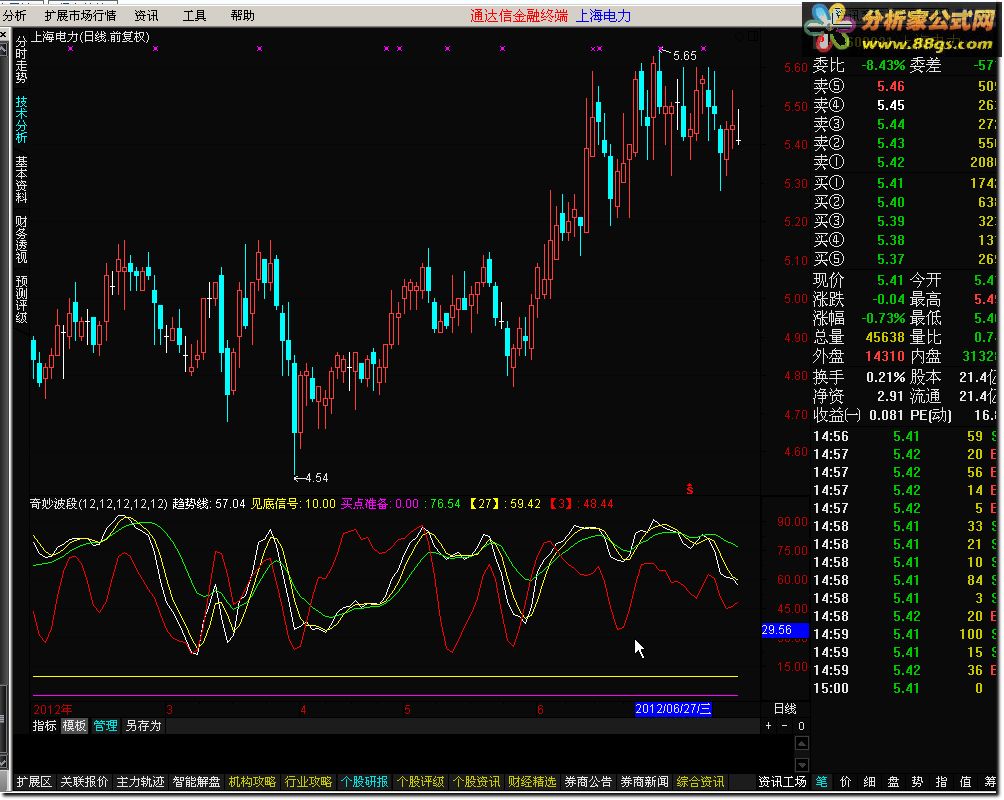Open the 综合资讯 tab
This screenshot has height=800, width=1004.
pyautogui.click(x=700, y=781)
